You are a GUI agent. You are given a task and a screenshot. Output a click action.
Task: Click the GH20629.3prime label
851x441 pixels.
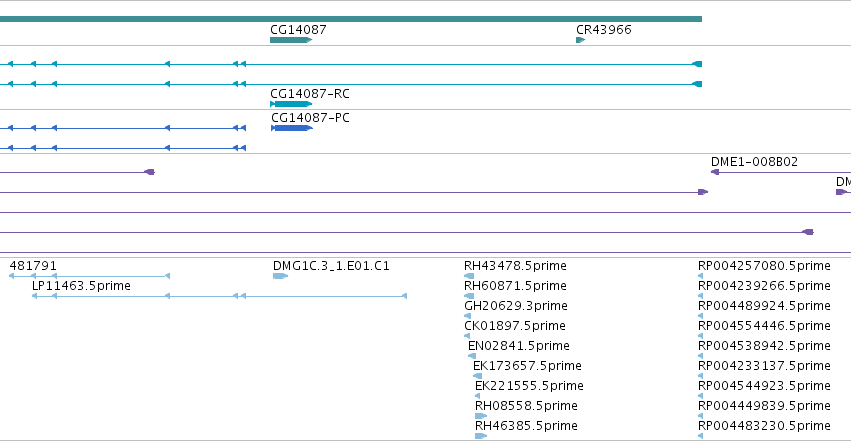[x=516, y=305]
